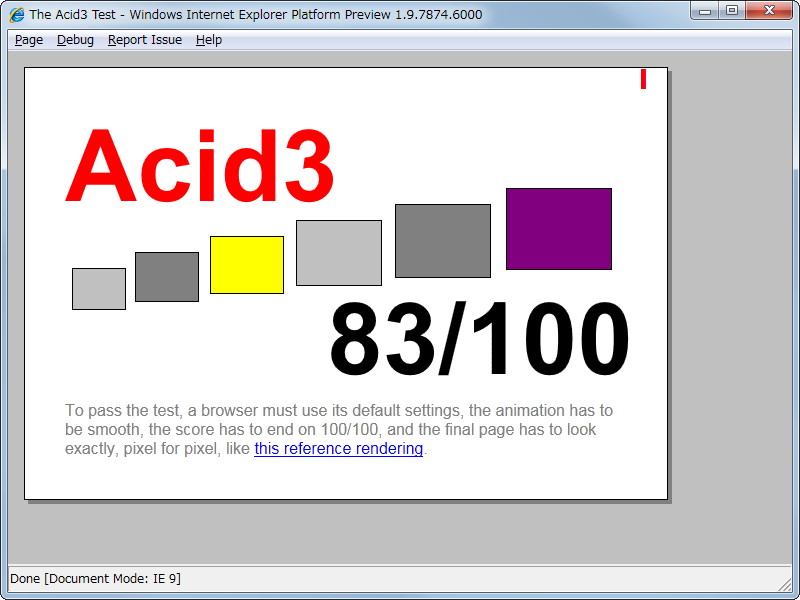Select the purple rectangle in the staircase

(x=558, y=229)
